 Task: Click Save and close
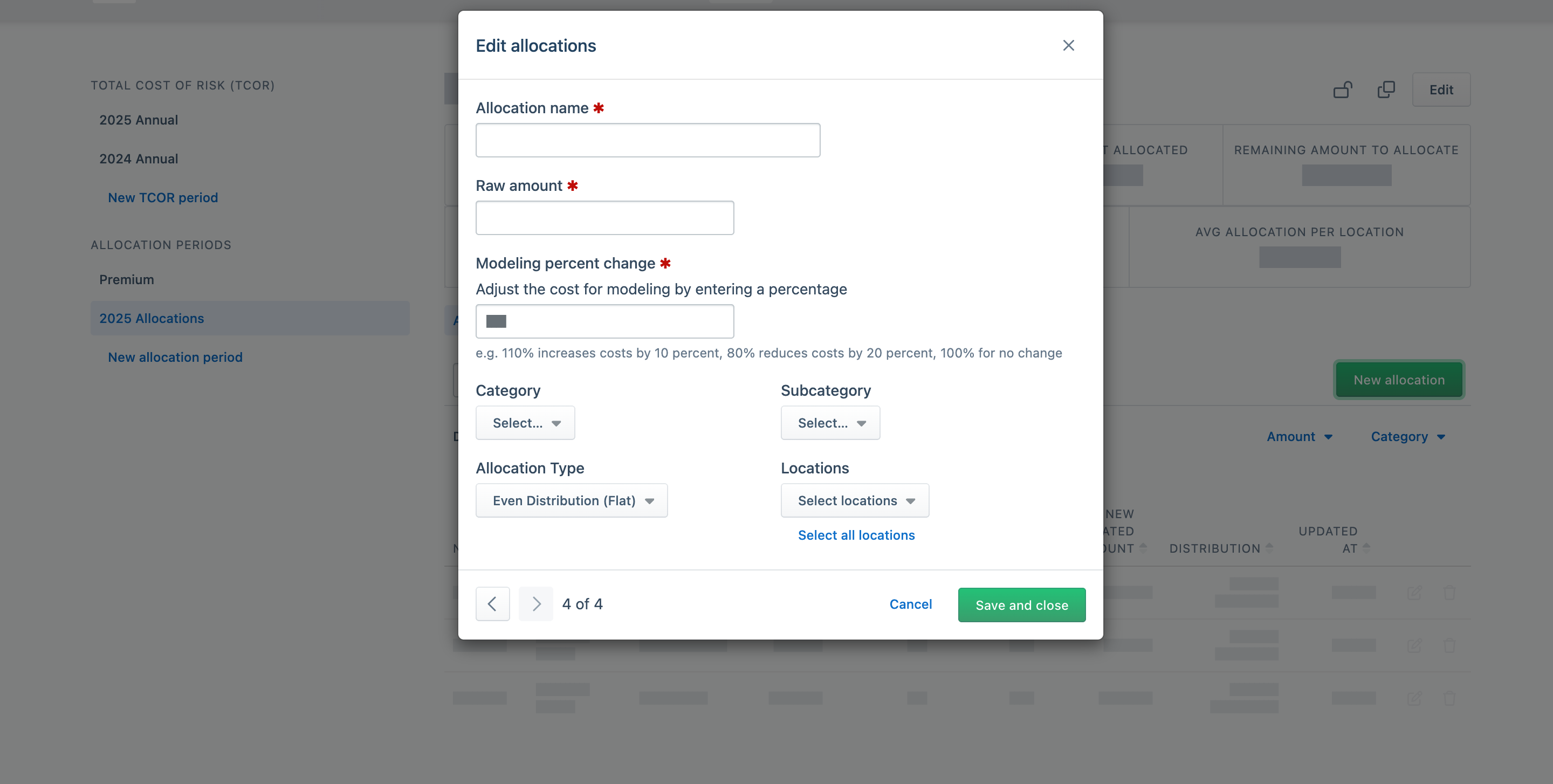point(1021,604)
